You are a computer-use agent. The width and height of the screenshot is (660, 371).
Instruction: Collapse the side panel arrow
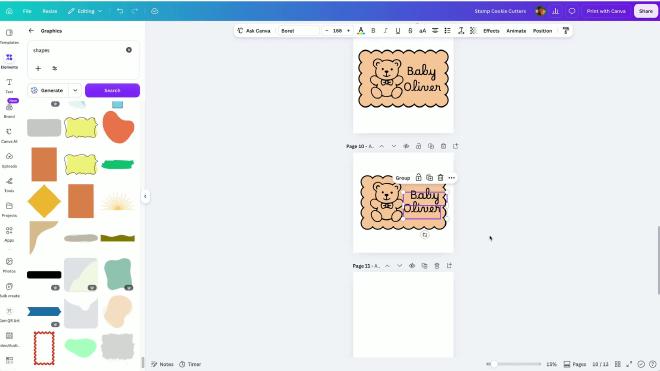(145, 196)
